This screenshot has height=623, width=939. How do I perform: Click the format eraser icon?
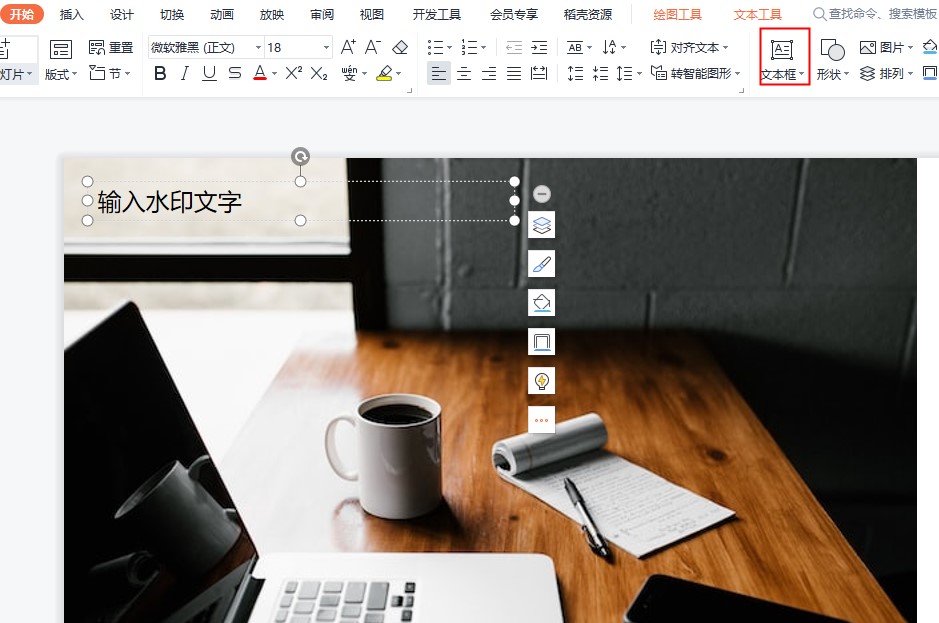click(x=398, y=46)
